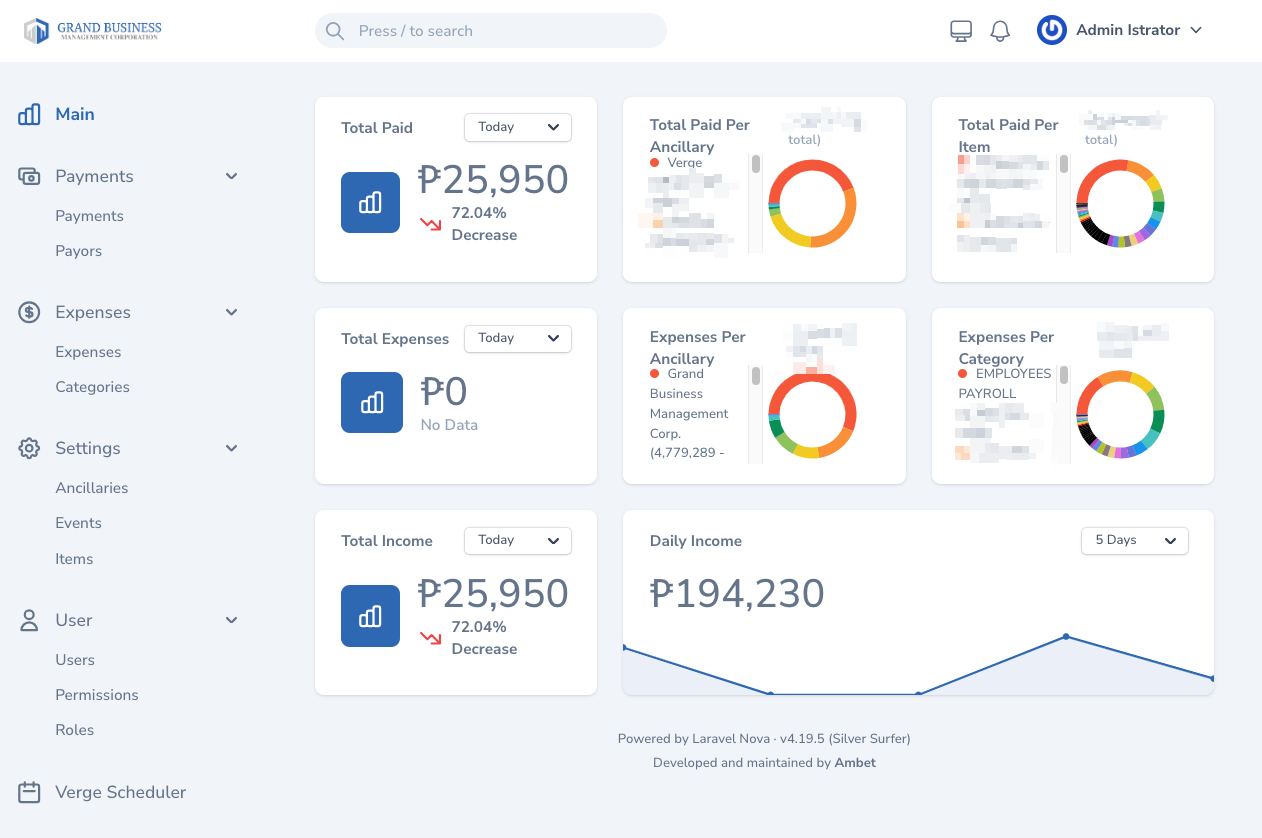
Task: Change the Daily Income 5 Days dropdown
Action: click(x=1134, y=540)
